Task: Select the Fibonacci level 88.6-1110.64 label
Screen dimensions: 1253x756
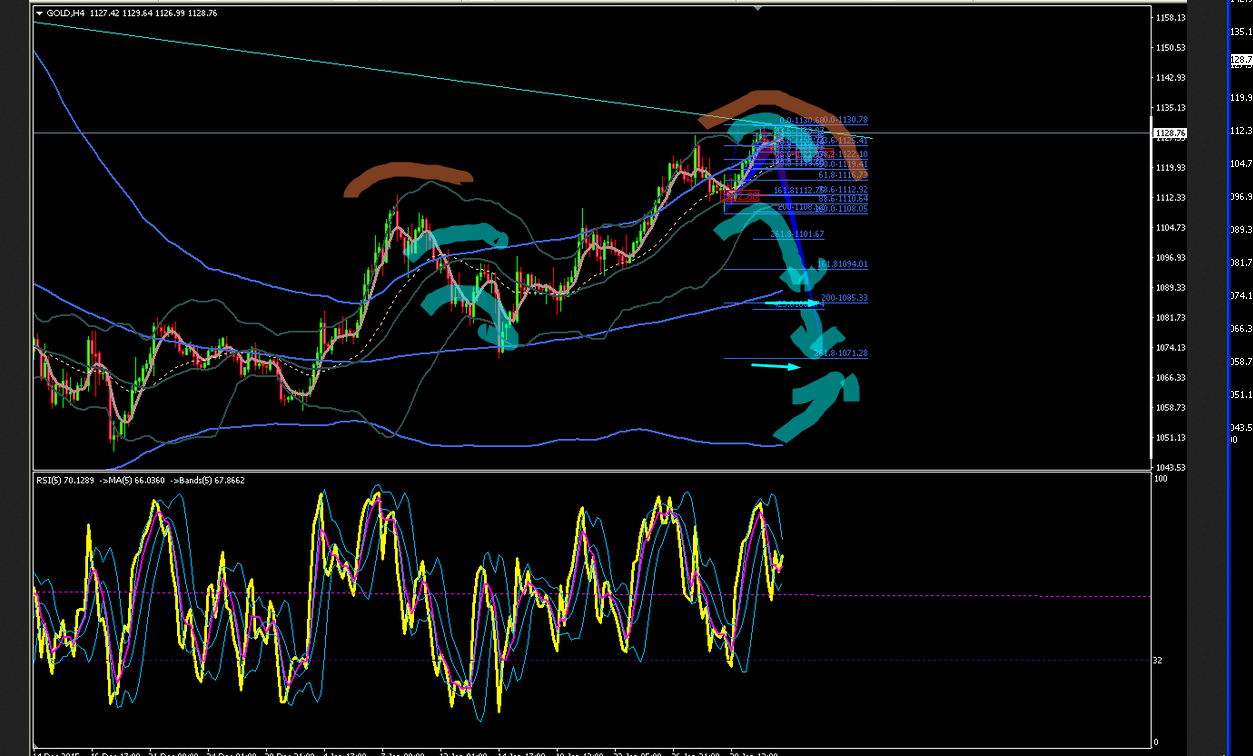Action: [843, 199]
